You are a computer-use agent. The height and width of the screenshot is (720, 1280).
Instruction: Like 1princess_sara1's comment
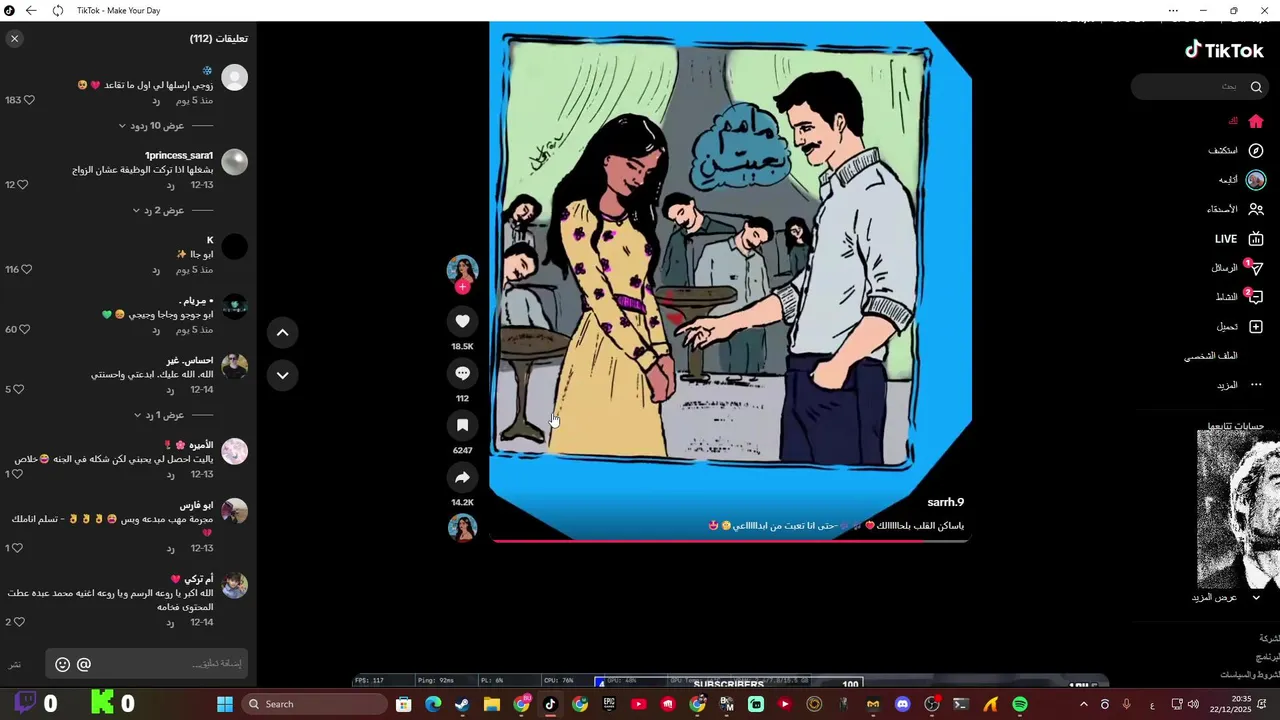23,185
